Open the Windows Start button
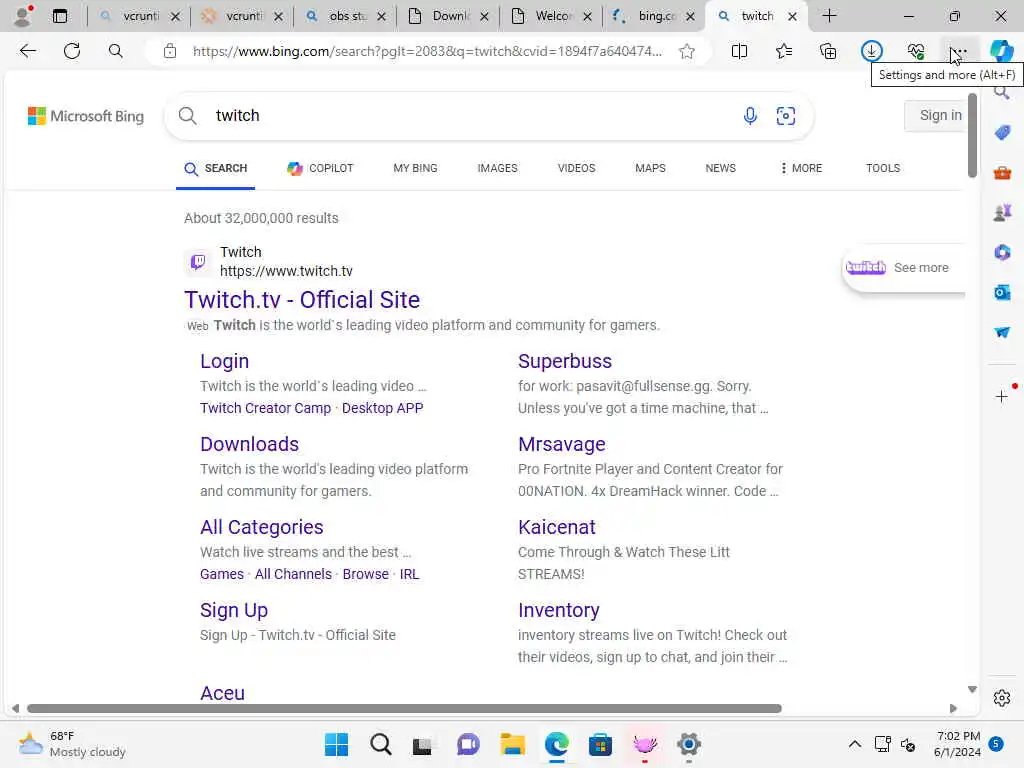This screenshot has height=768, width=1024. pos(336,744)
